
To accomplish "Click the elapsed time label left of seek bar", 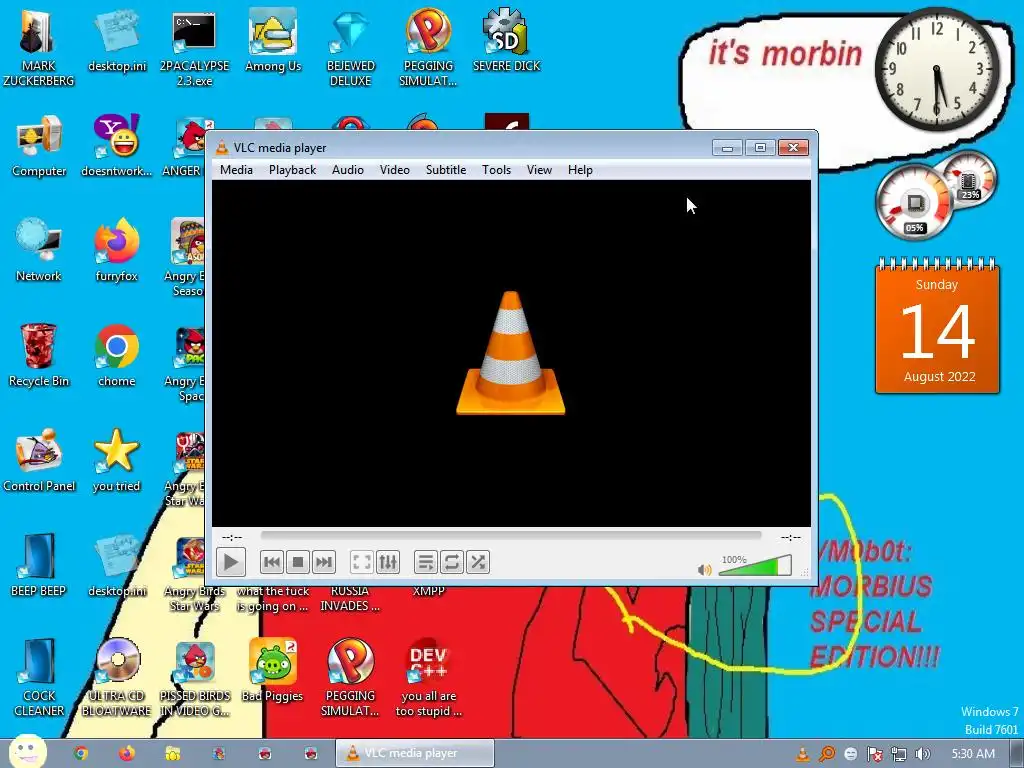I will click(x=232, y=537).
